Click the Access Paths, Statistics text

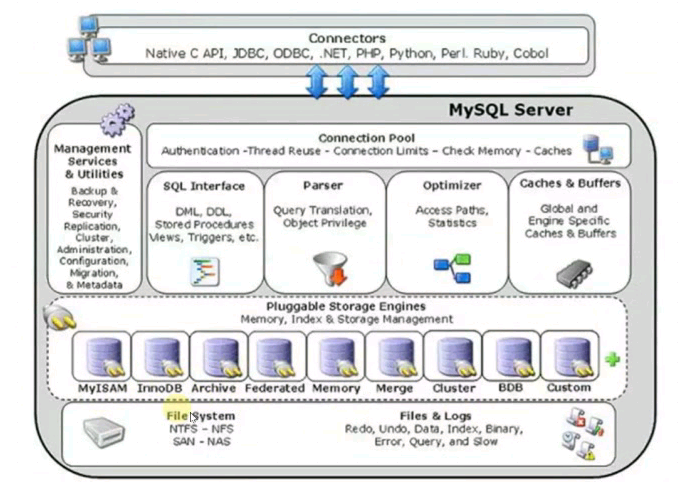[452, 217]
